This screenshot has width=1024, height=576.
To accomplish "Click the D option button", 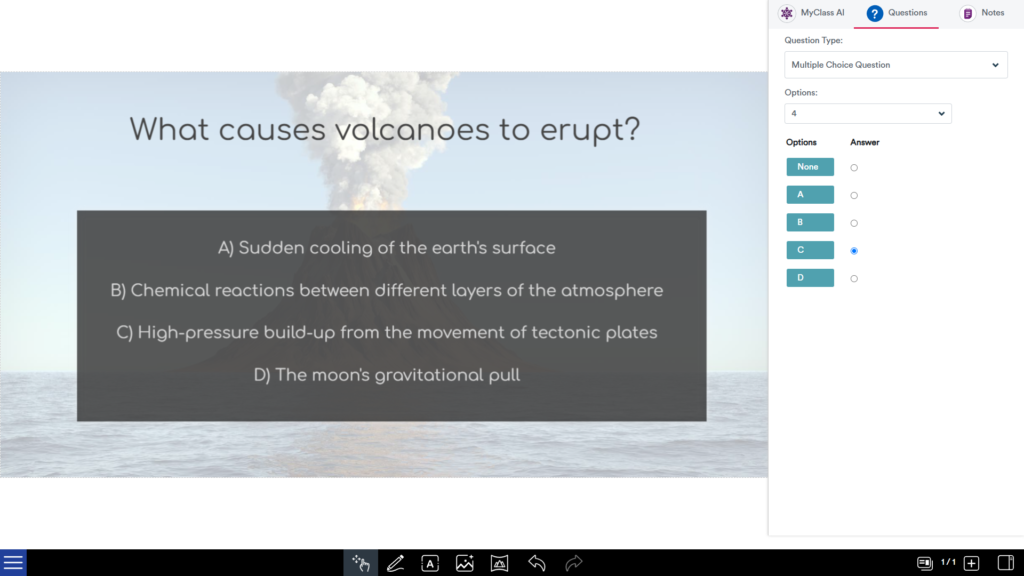I will pyautogui.click(x=810, y=278).
